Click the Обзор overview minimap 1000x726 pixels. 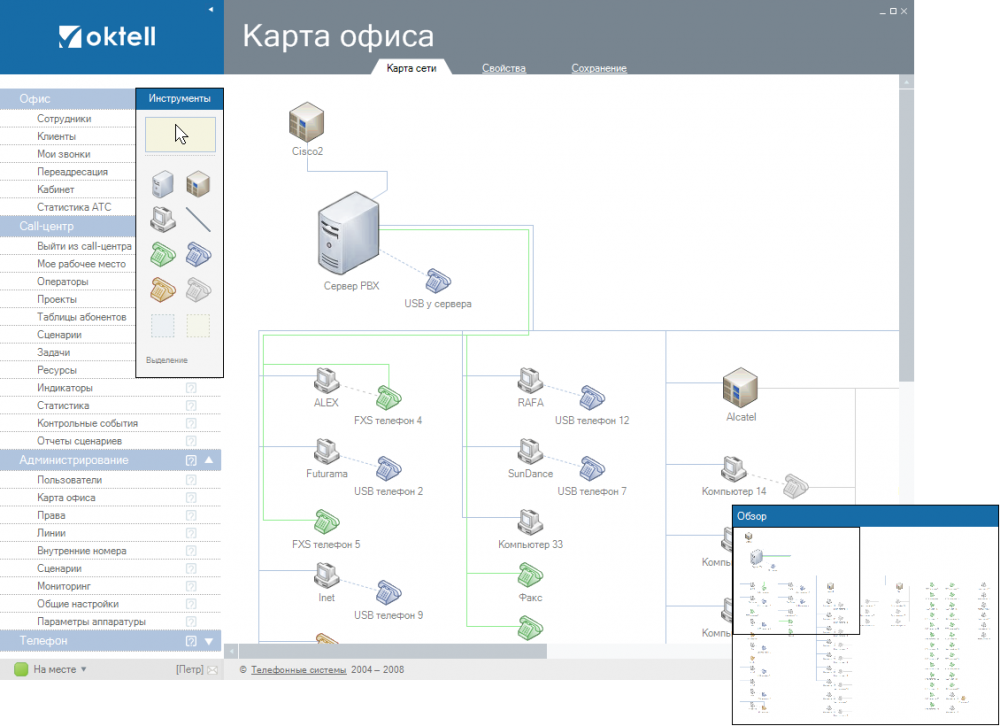[x=864, y=620]
